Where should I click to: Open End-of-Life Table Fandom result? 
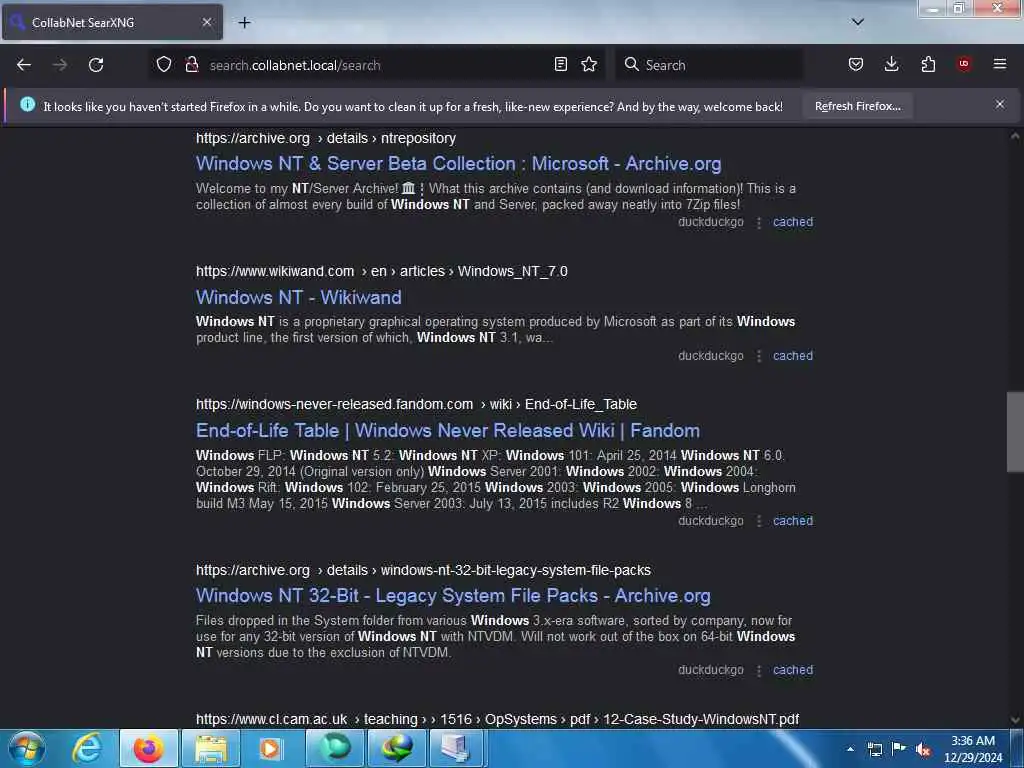(x=448, y=430)
